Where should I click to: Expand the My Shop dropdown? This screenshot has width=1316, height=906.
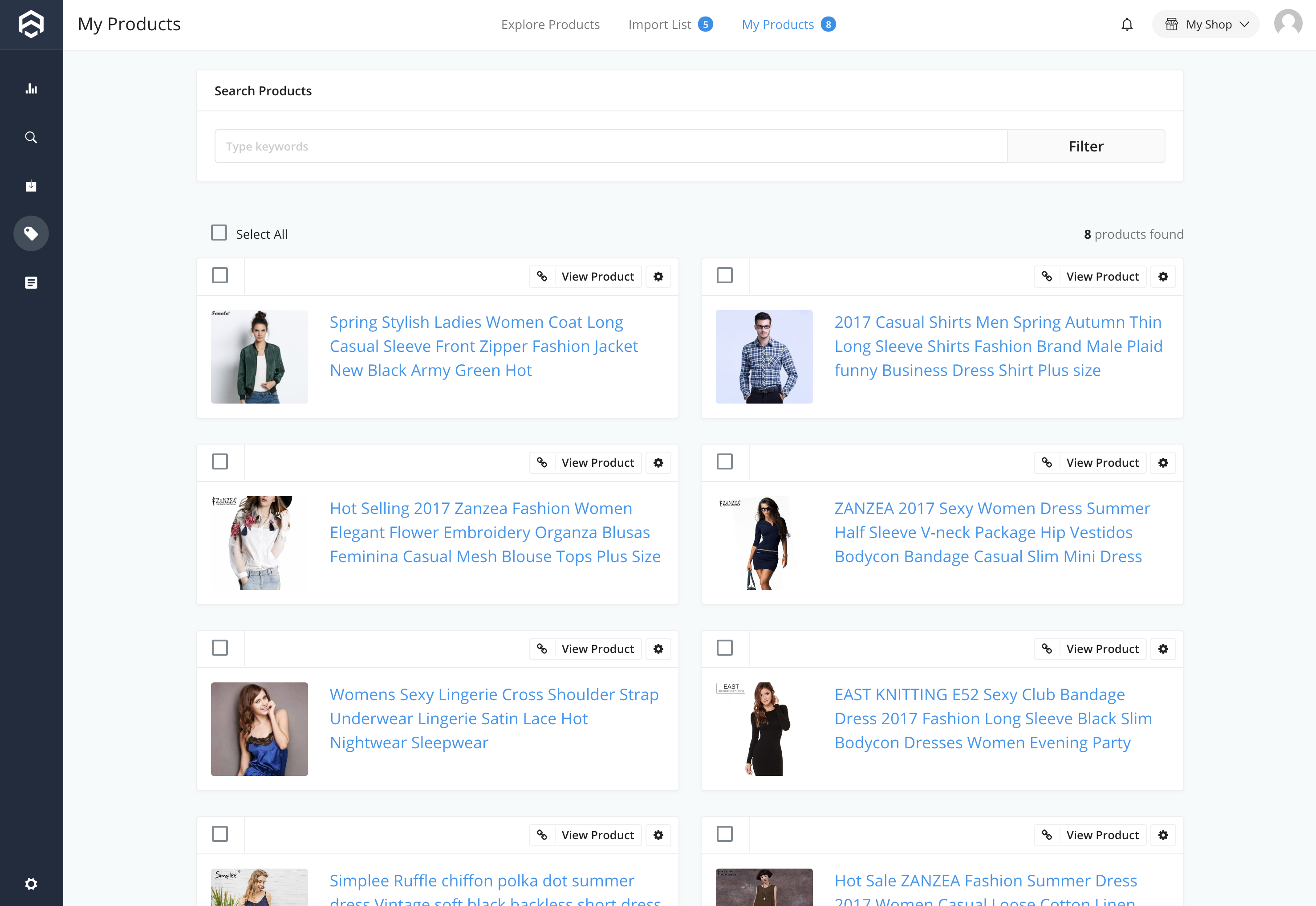coord(1206,24)
